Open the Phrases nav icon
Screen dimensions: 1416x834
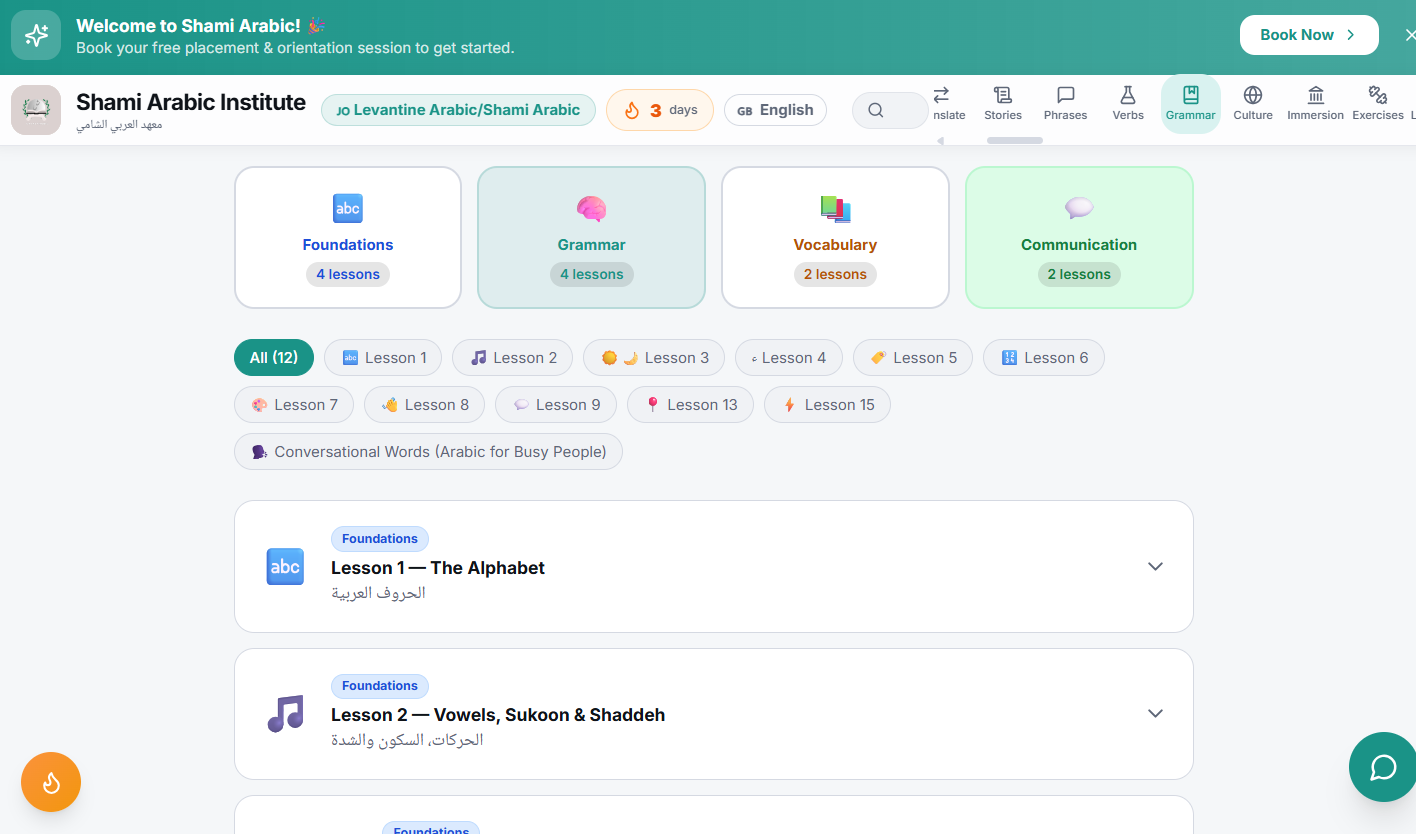pyautogui.click(x=1066, y=104)
